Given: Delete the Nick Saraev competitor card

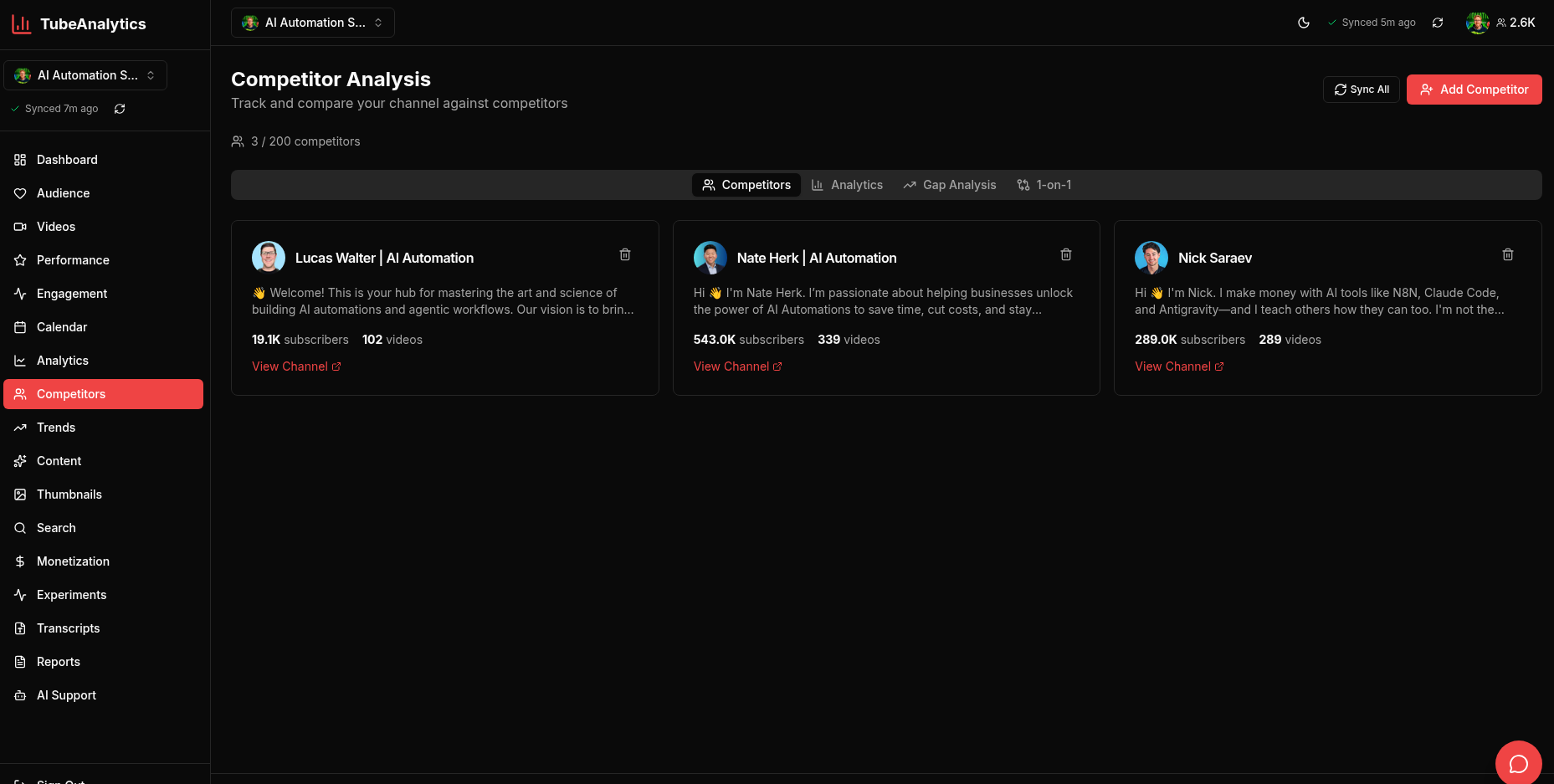Looking at the screenshot, I should click(x=1507, y=254).
